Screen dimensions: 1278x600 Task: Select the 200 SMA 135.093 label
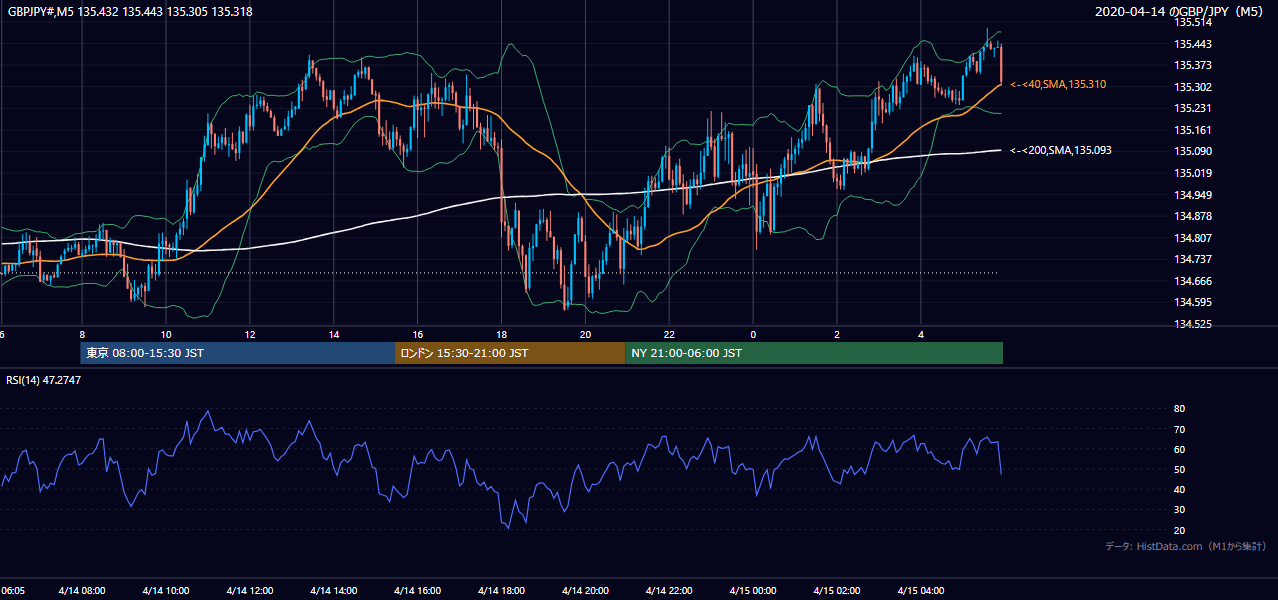click(1061, 150)
